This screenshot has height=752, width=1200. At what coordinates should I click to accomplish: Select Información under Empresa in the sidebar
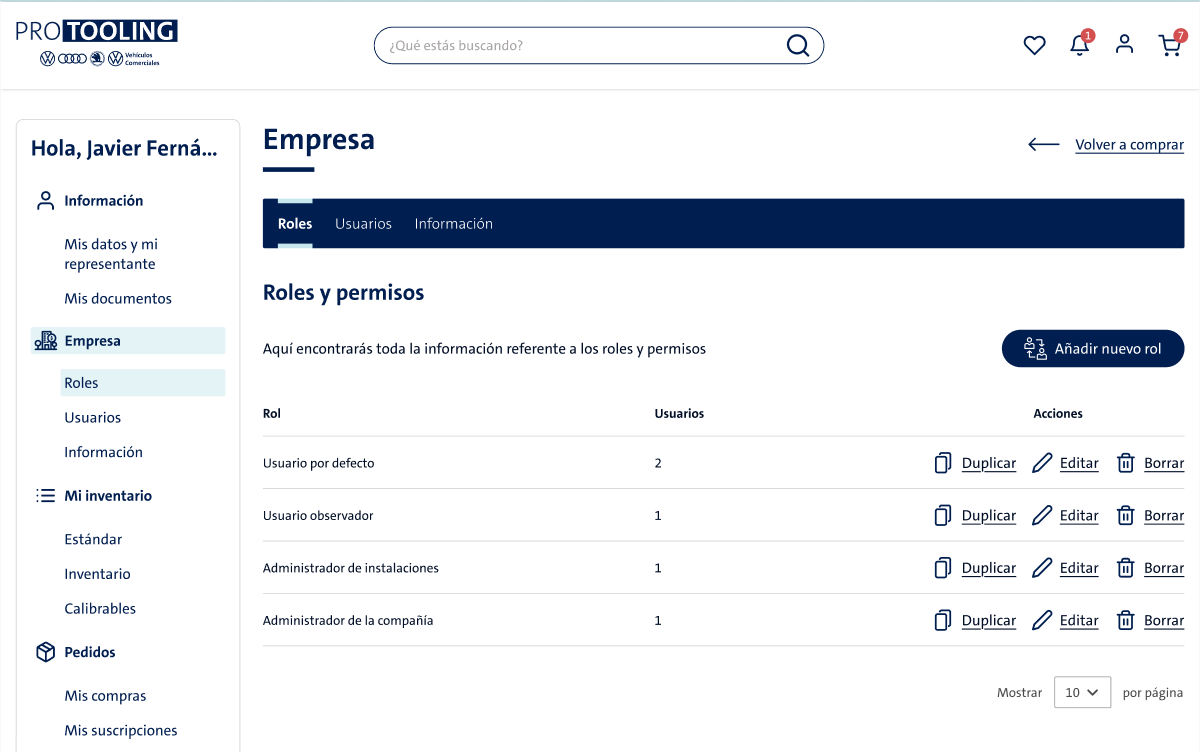pyautogui.click(x=103, y=452)
